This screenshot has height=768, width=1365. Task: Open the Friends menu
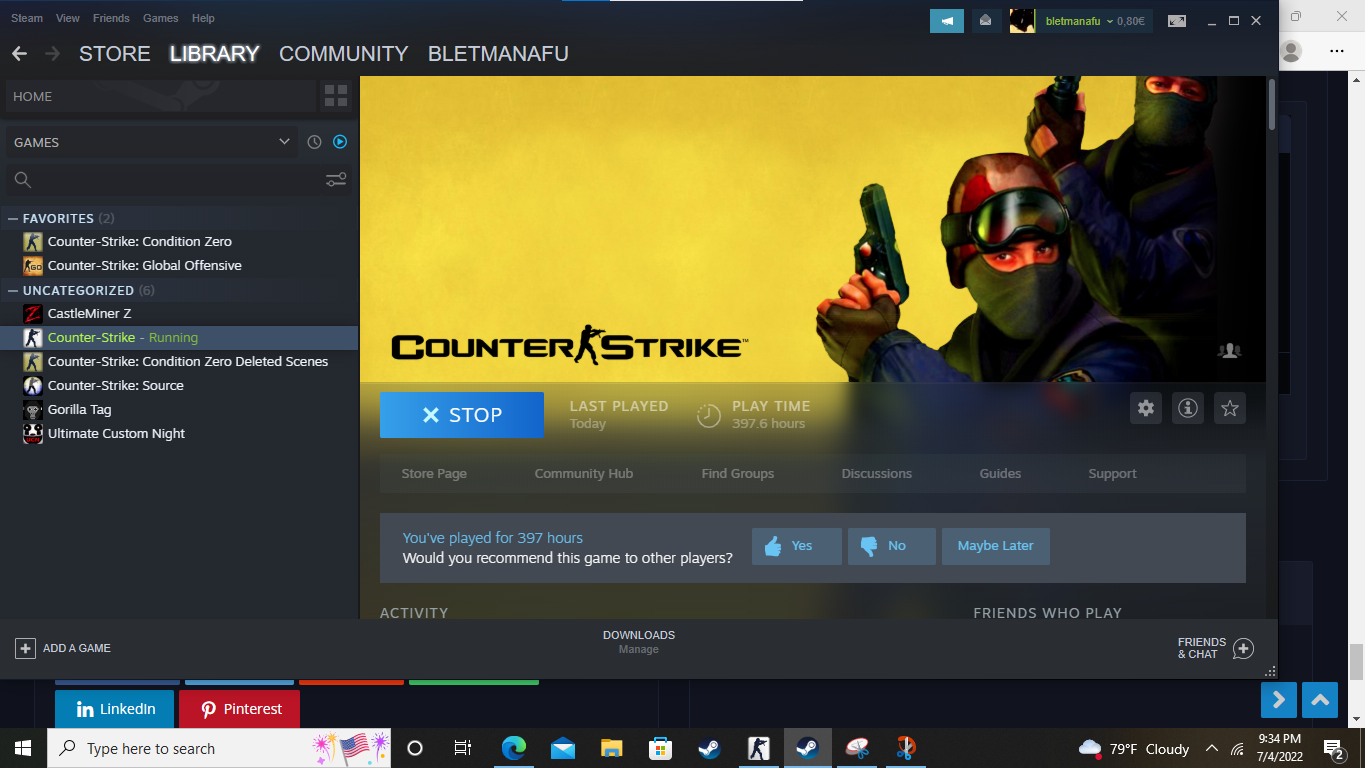tap(111, 18)
